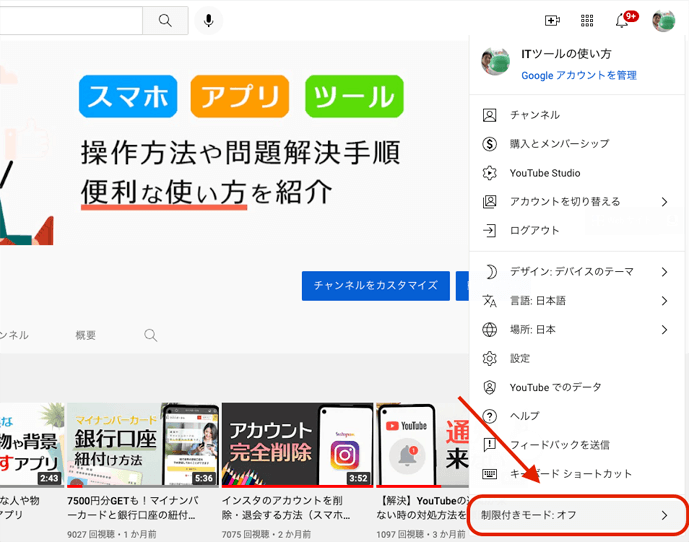Open the YouTube apps grid icon
Viewport: 689px width, 542px height.
click(587, 20)
